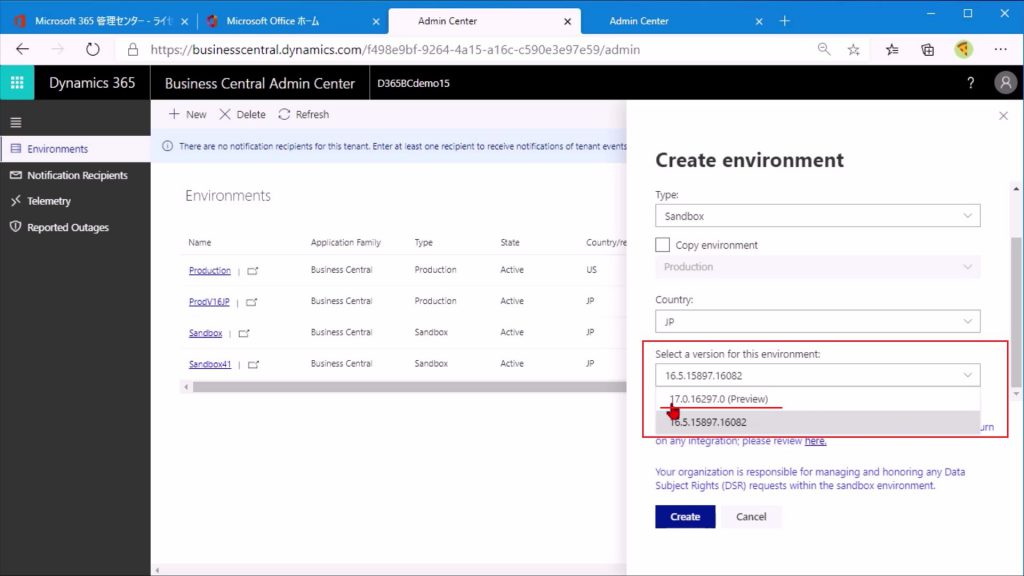Sort by the Application Family column header

tap(345, 242)
